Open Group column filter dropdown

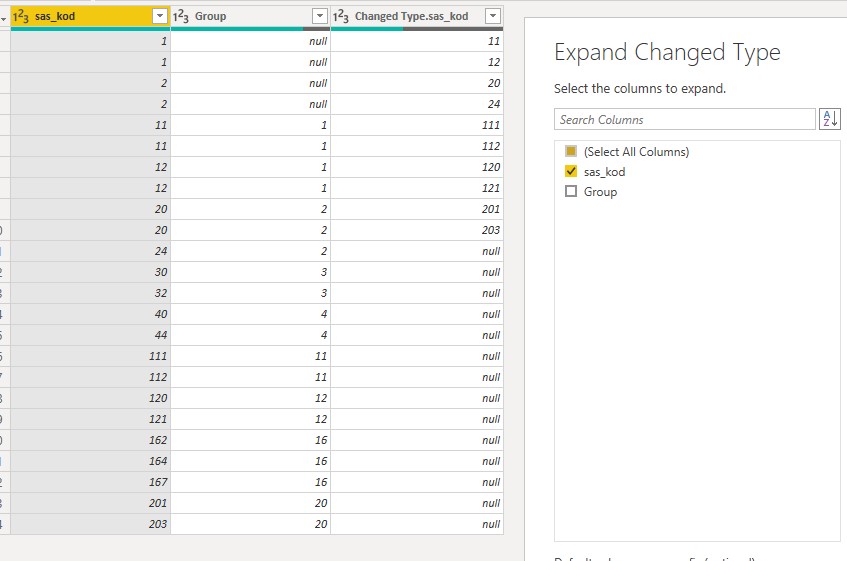click(x=320, y=16)
